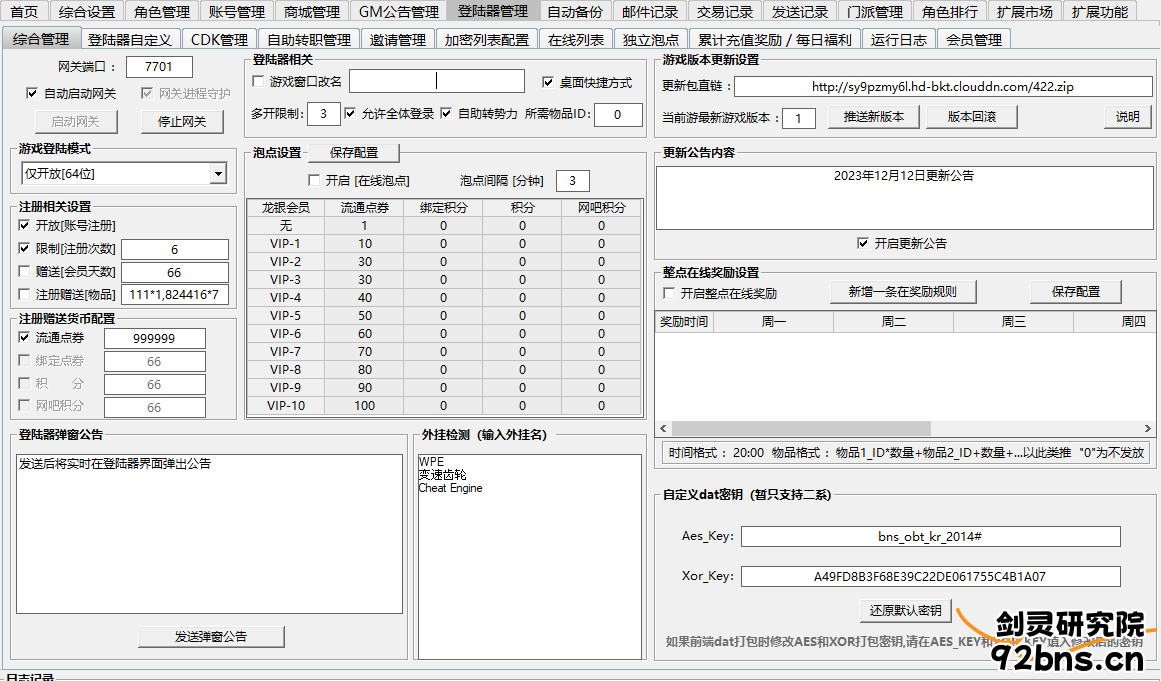Viewport: 1161px width, 681px height.
Task: Toggle 限制[注册次数] checkbox
Action: tap(24, 248)
